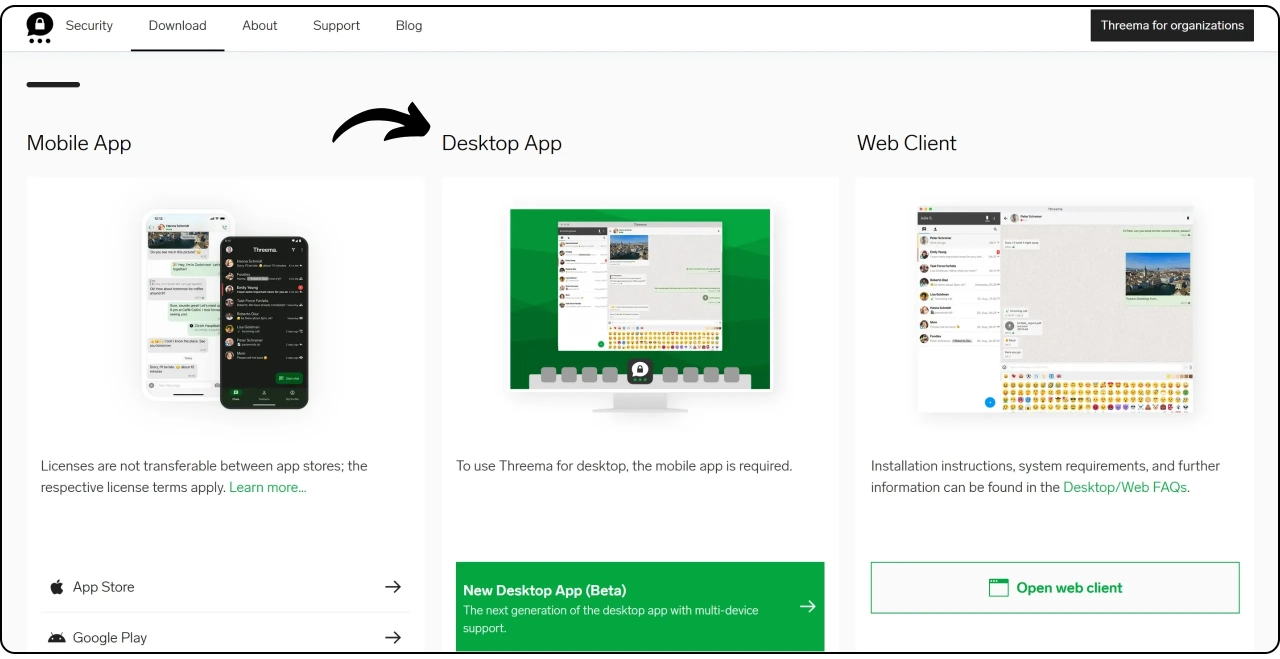Click the desktop app monitor preview image
This screenshot has width=1280, height=659.
tap(640, 311)
